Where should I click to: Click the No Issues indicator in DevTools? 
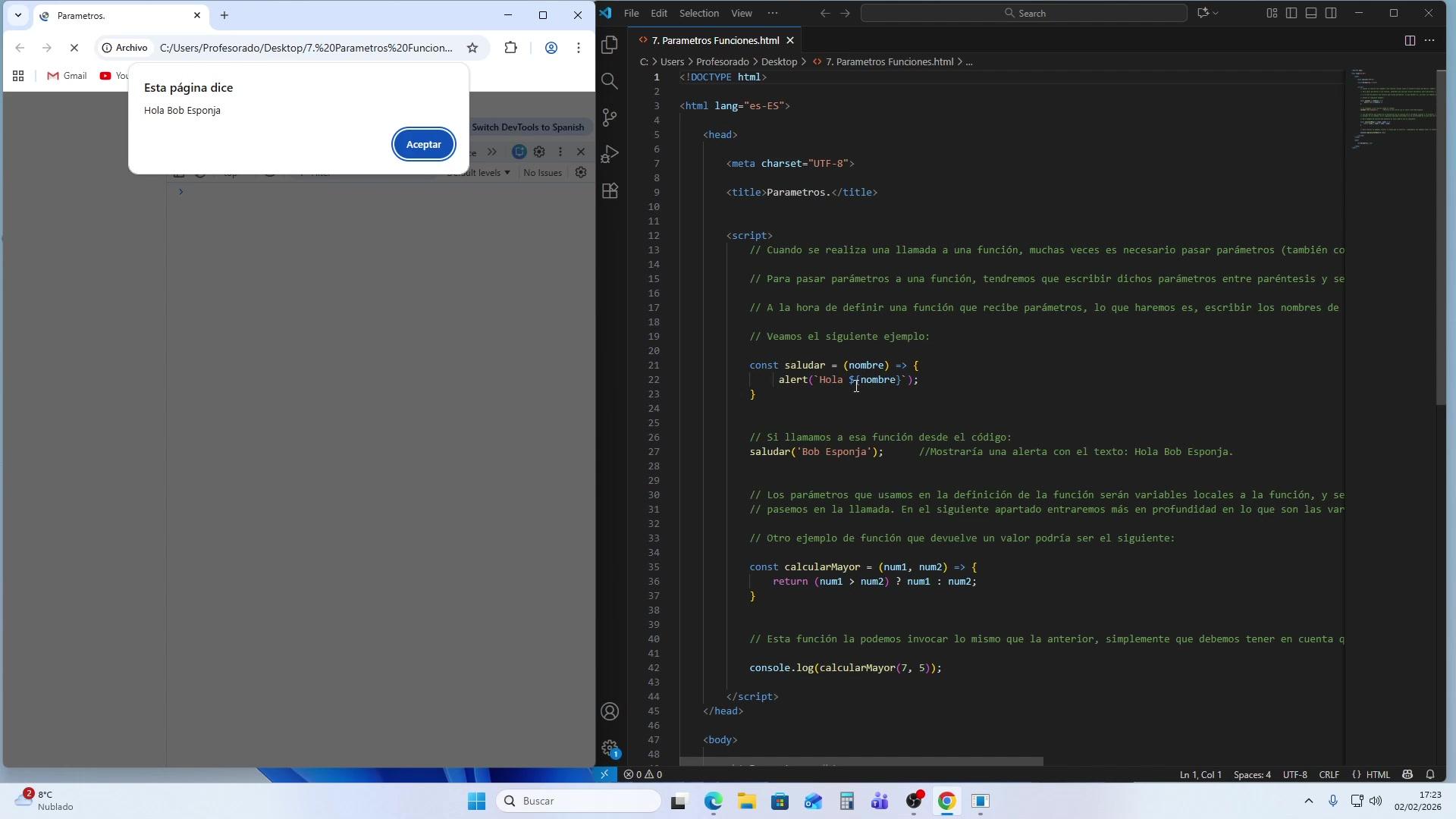(542, 173)
